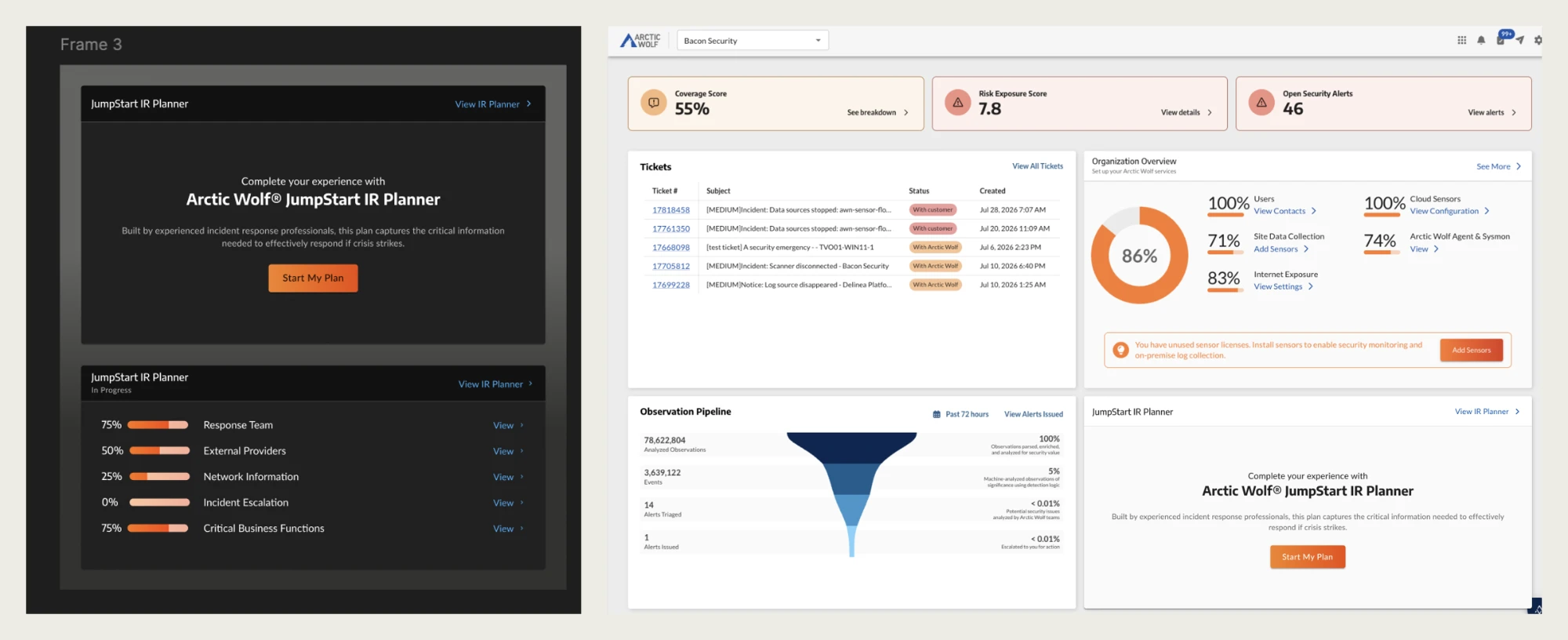Click the External Providers 50% progress bar
The height and width of the screenshot is (640, 1568).
pyautogui.click(x=159, y=451)
